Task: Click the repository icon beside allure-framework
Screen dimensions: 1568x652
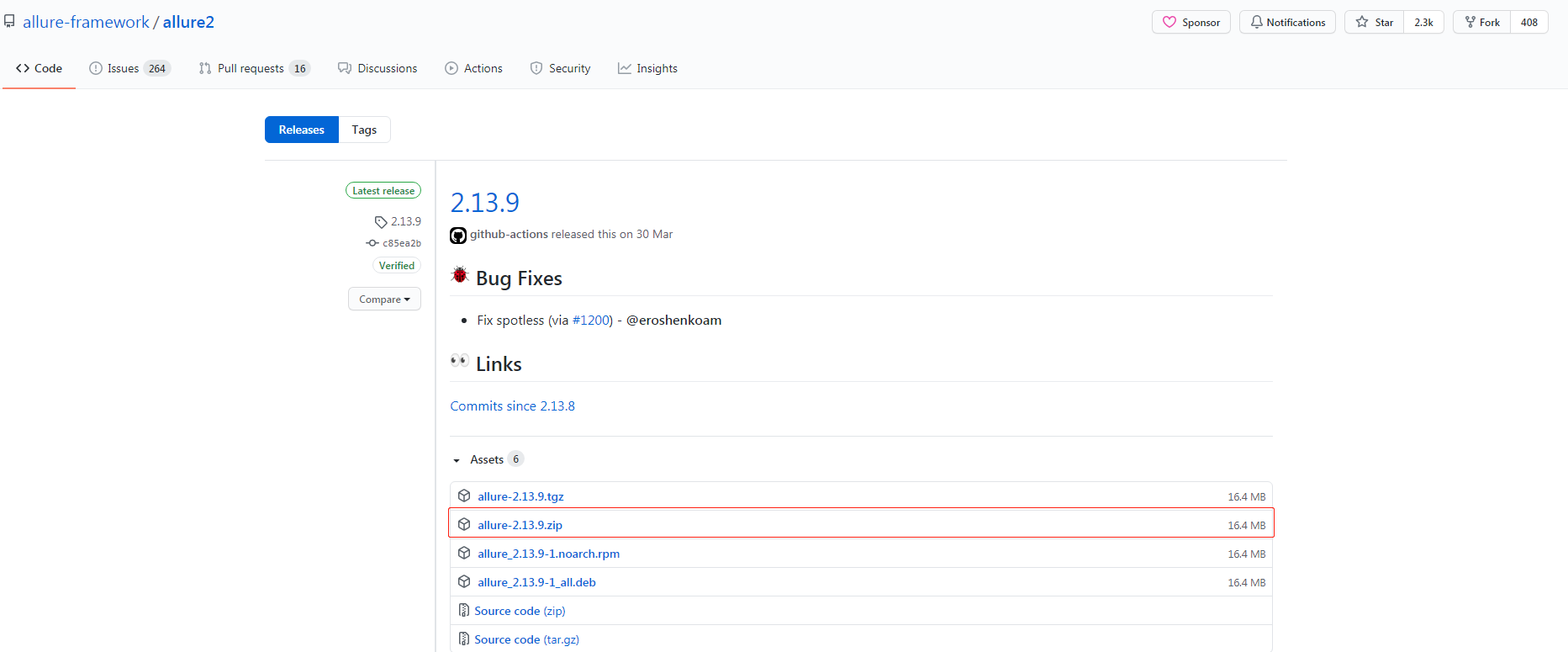Action: click(9, 21)
